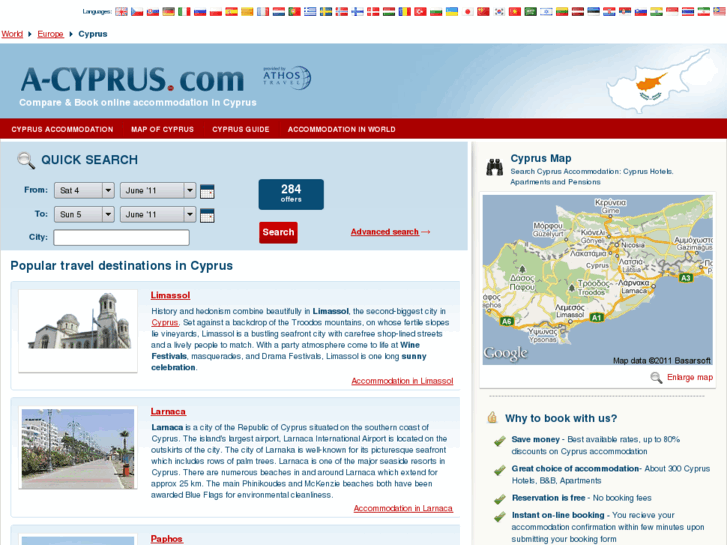Open Accommodation in Limassol link

point(402,381)
